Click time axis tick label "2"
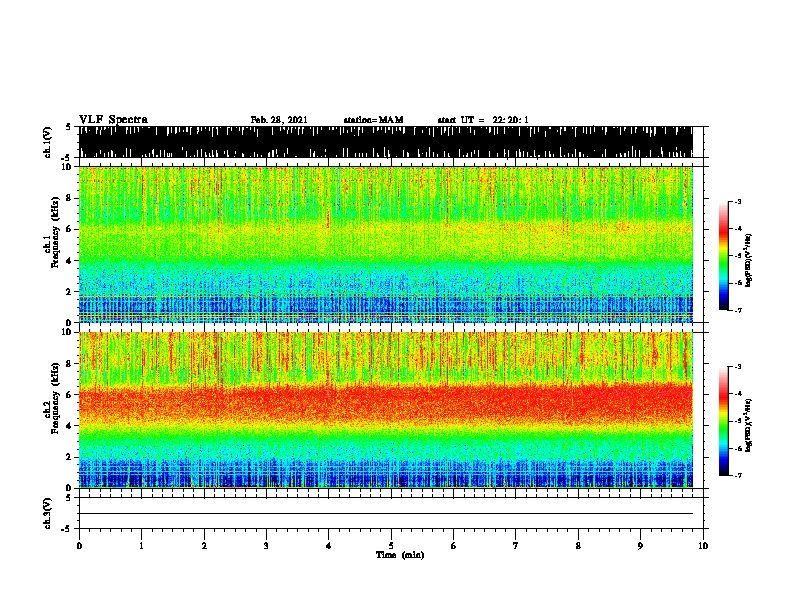This screenshot has height=612, width=792. pos(204,545)
